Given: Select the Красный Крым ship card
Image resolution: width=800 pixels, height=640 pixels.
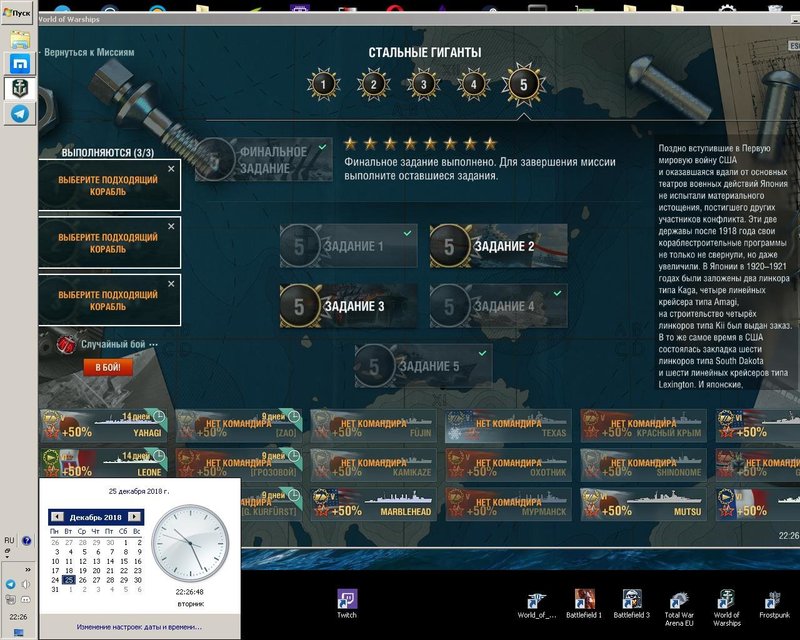Looking at the screenshot, I should pyautogui.click(x=643, y=426).
